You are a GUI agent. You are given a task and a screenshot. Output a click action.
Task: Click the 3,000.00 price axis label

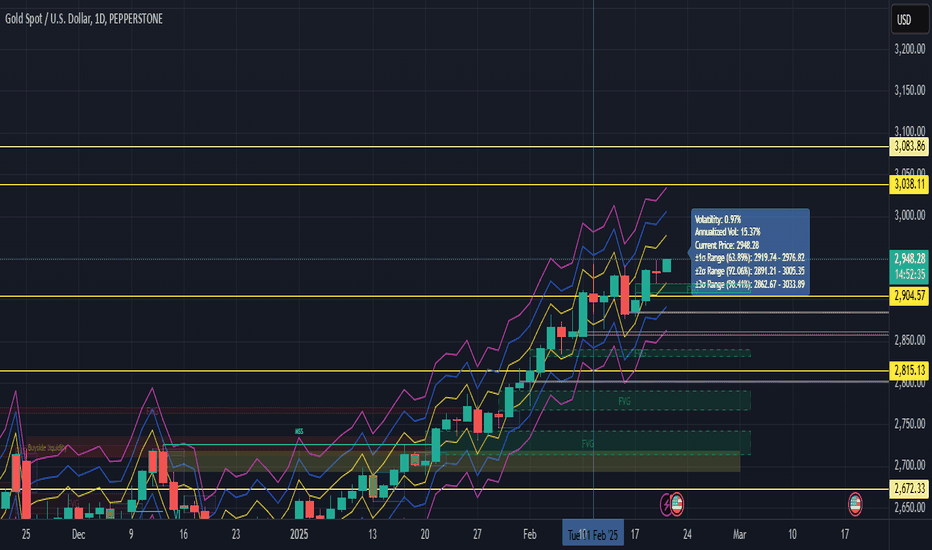coord(909,215)
